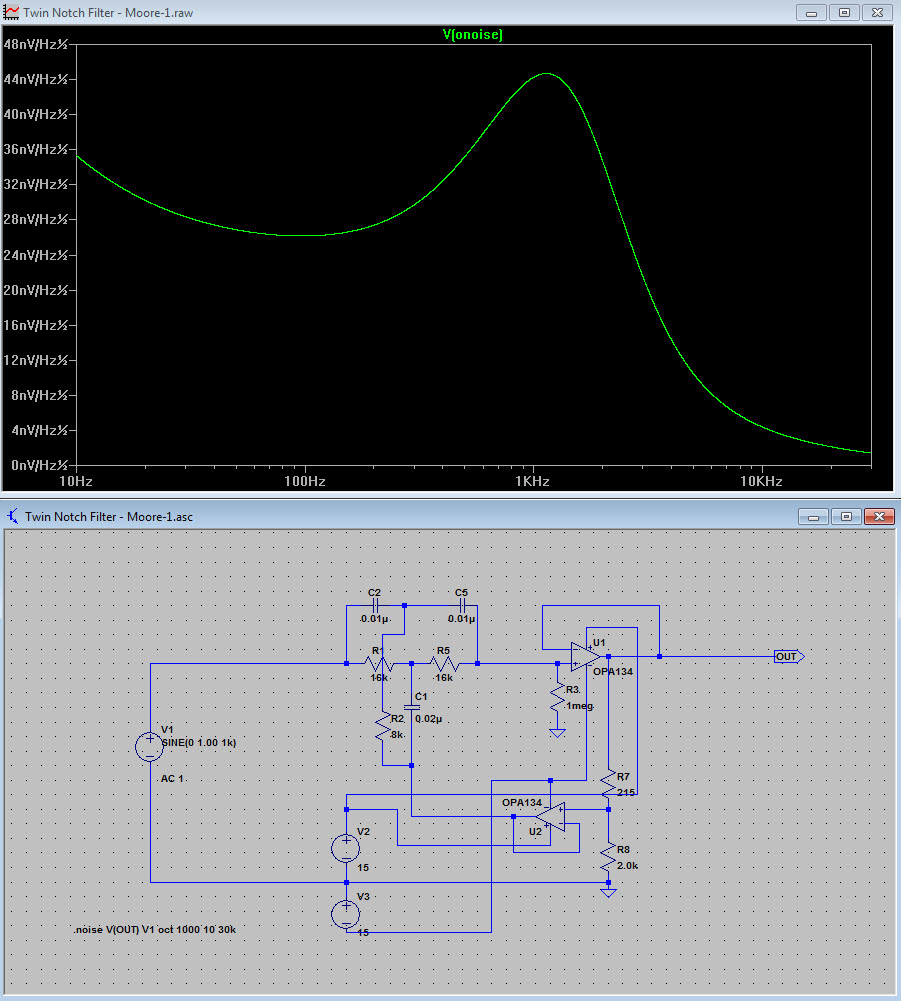Select capacitor C2 symbol

pos(375,605)
